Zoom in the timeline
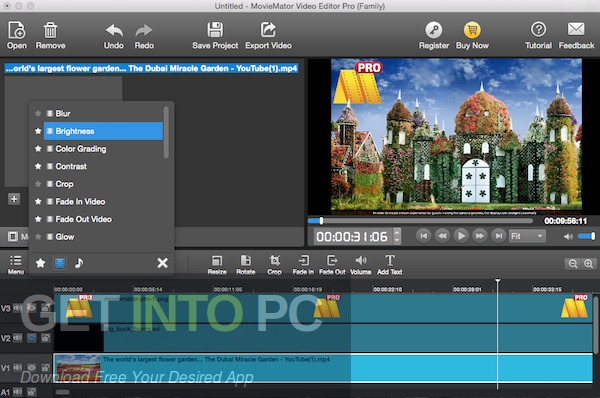The image size is (600, 398). (589, 264)
